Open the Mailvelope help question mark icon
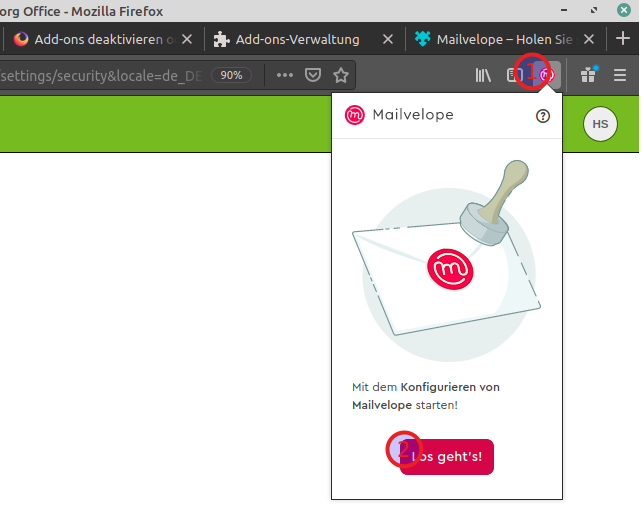Viewport: 642px width, 506px height. pyautogui.click(x=543, y=116)
